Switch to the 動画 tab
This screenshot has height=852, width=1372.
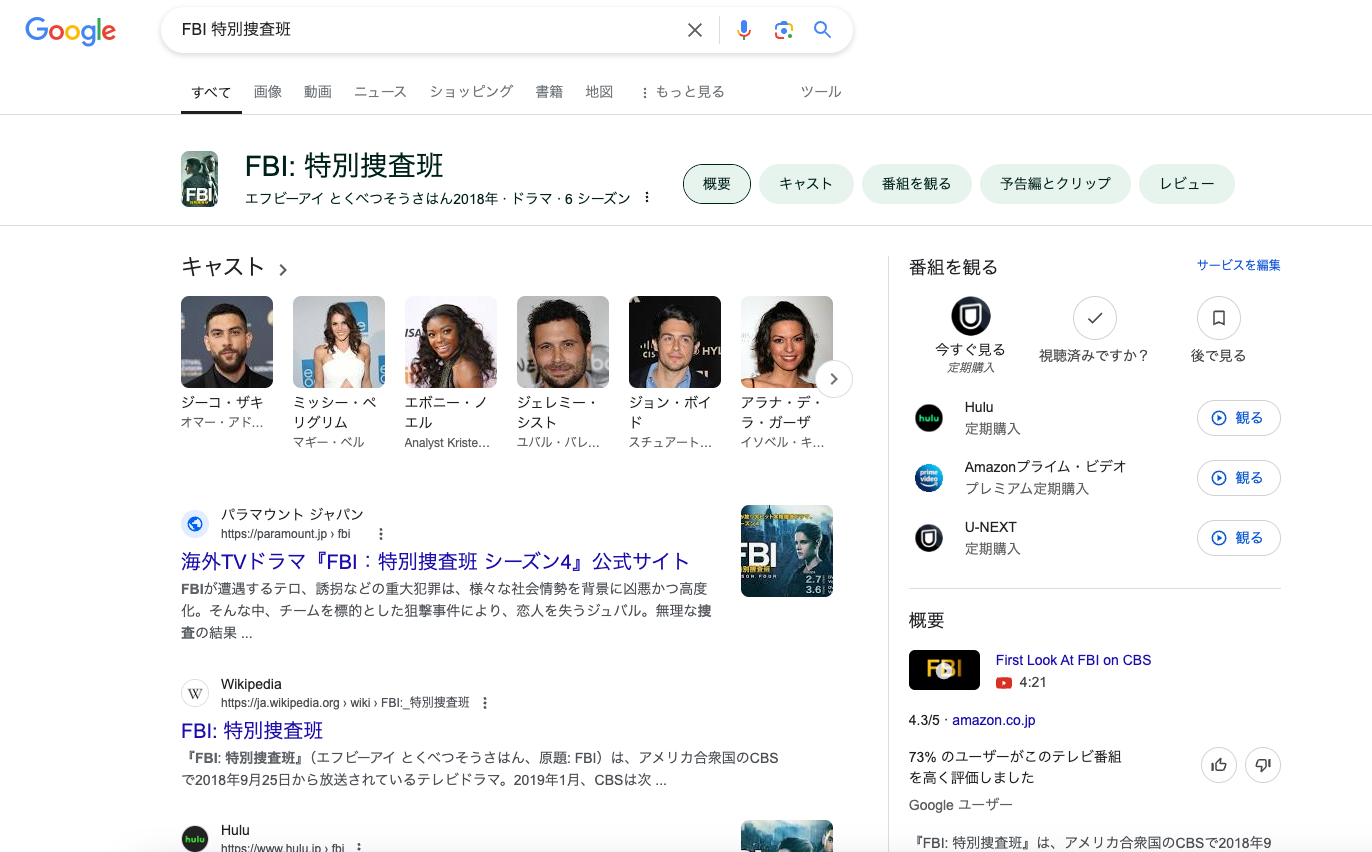point(318,92)
